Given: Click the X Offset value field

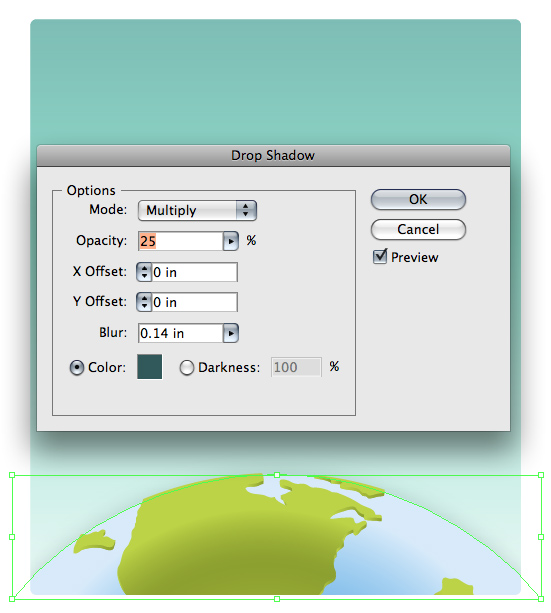Looking at the screenshot, I should (x=194, y=272).
